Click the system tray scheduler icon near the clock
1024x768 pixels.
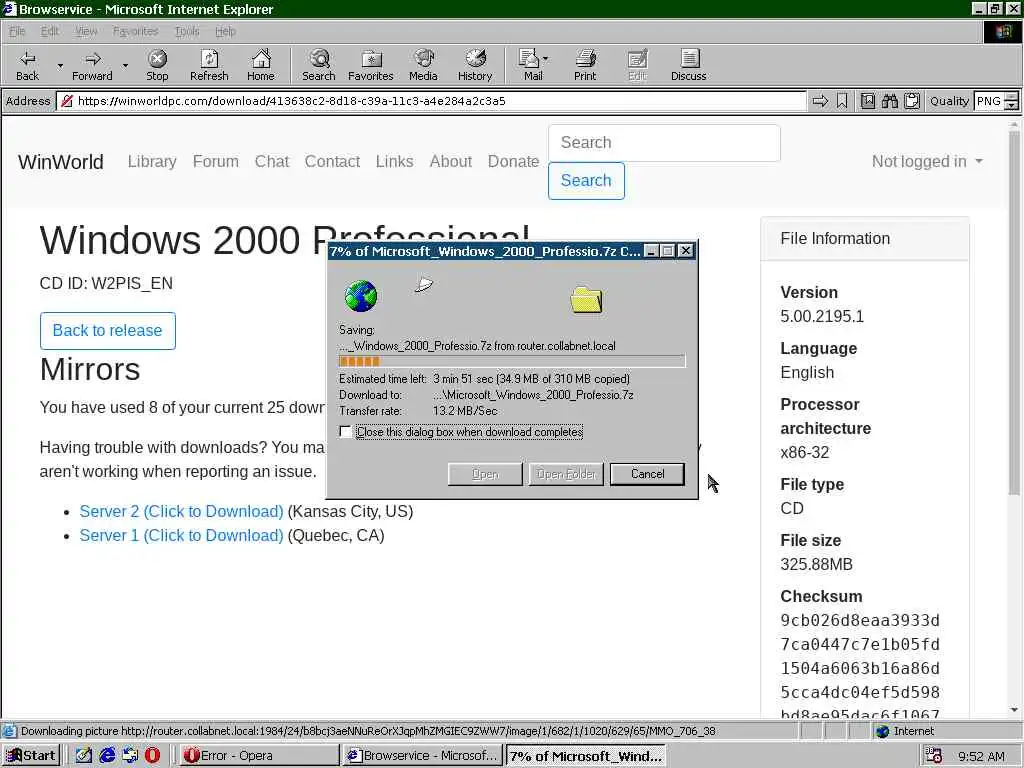point(934,756)
